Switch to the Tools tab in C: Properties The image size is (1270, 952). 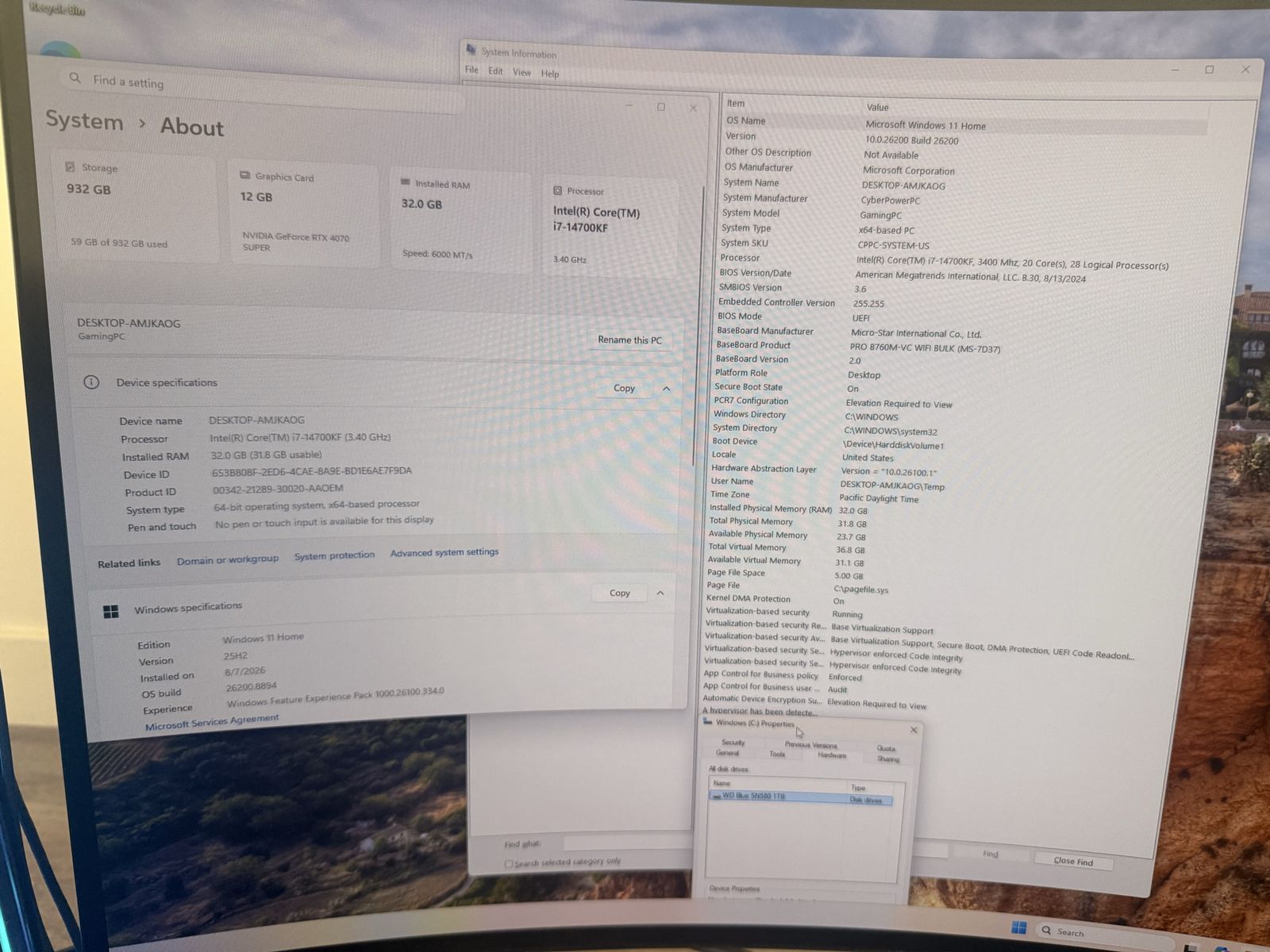[777, 754]
